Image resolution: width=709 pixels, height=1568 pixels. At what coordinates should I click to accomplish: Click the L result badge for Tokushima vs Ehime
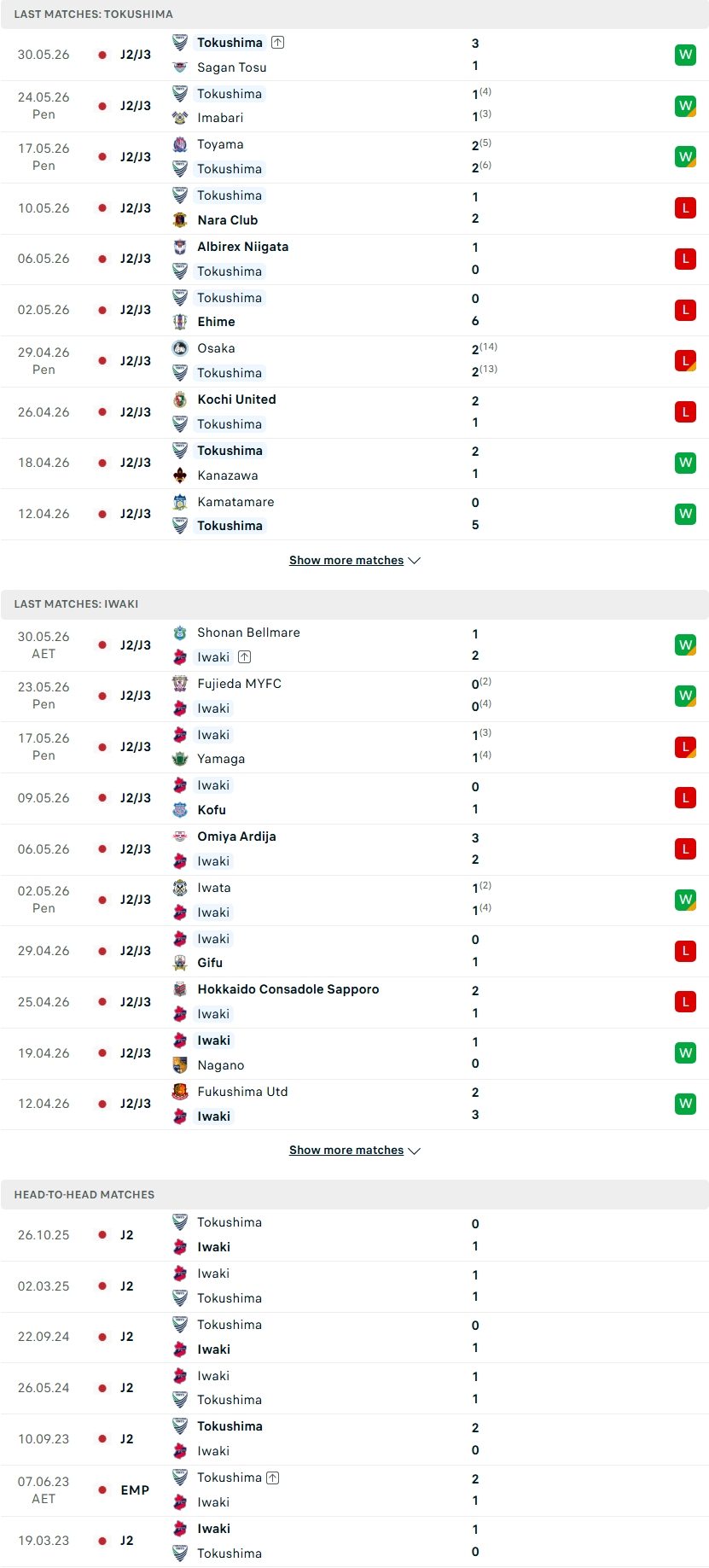685,310
